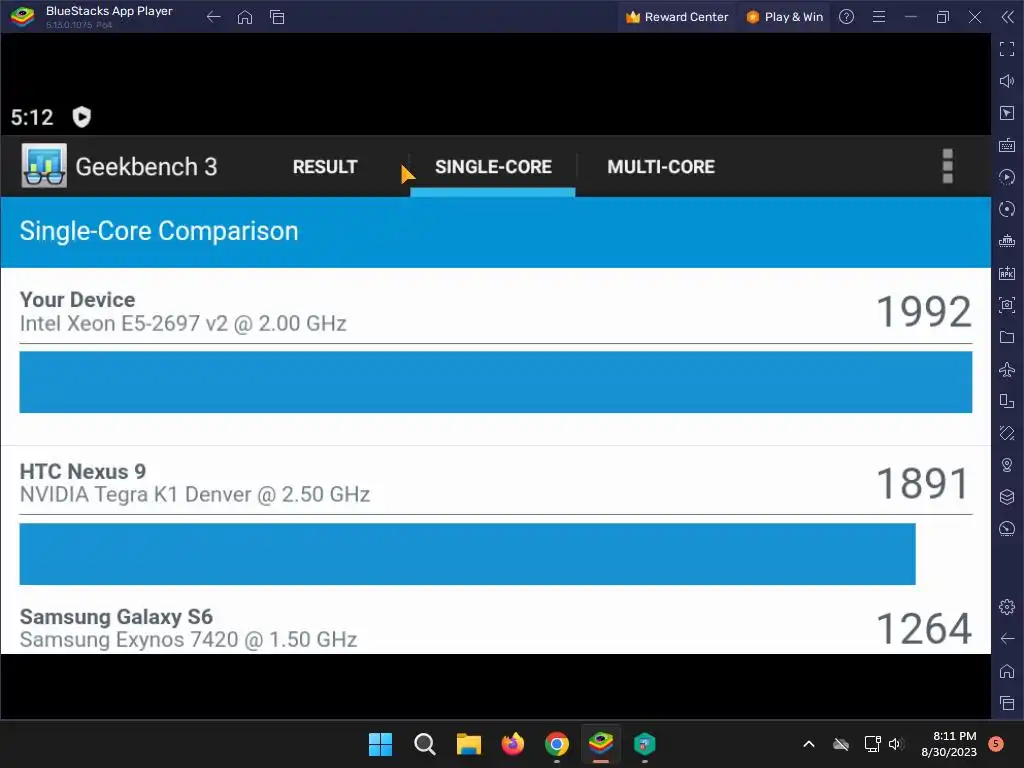Viewport: 1024px width, 768px height.
Task: Click the green hexagon taskbar icon
Action: 645,744
